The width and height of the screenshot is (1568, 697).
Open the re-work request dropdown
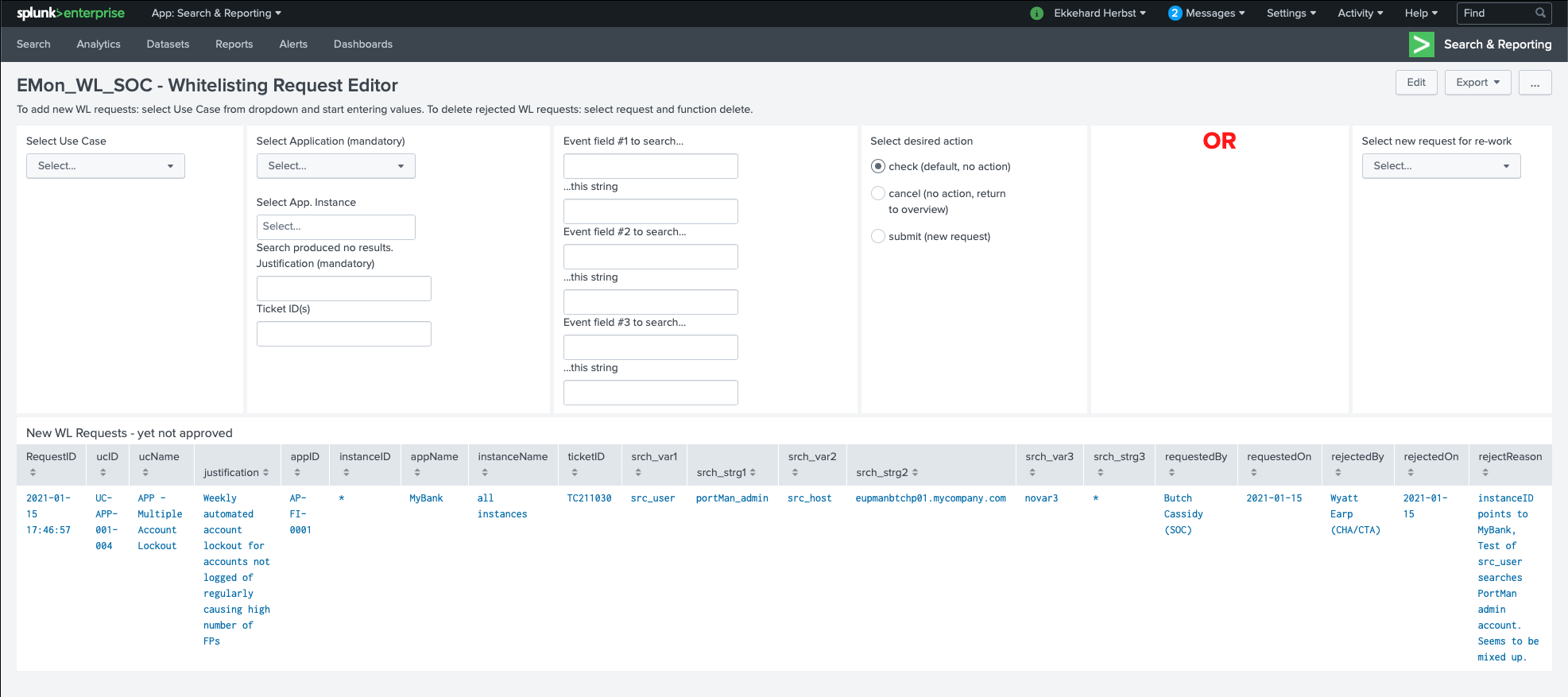pos(1440,166)
